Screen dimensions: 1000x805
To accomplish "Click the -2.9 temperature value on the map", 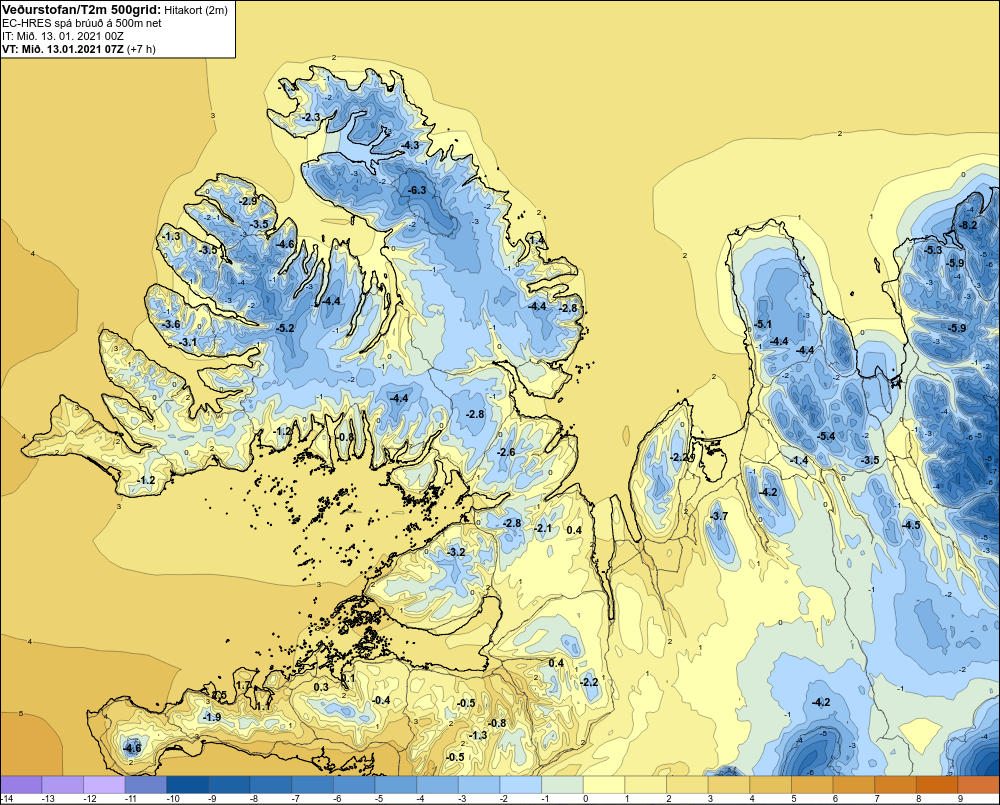I will tap(247, 201).
